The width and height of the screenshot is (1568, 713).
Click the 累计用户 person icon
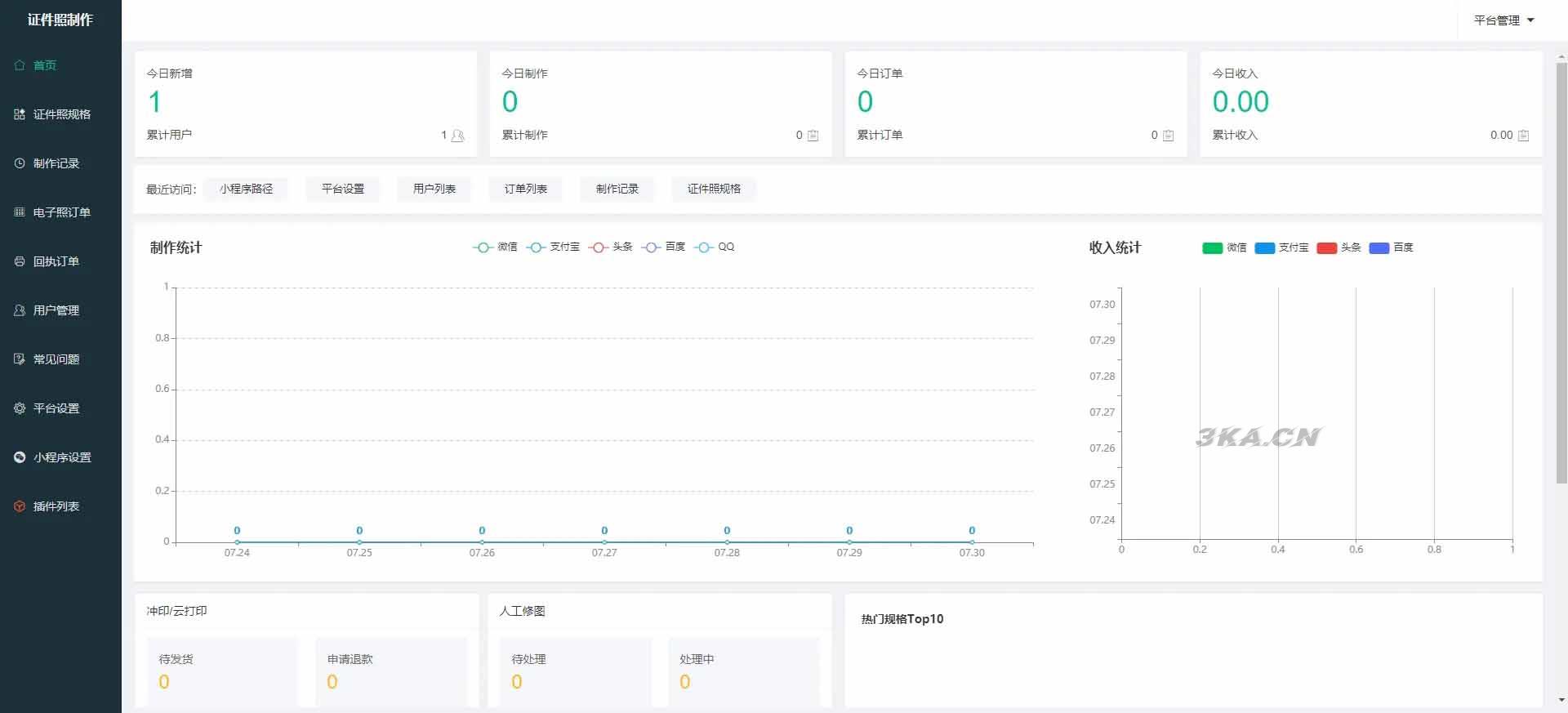tap(457, 136)
